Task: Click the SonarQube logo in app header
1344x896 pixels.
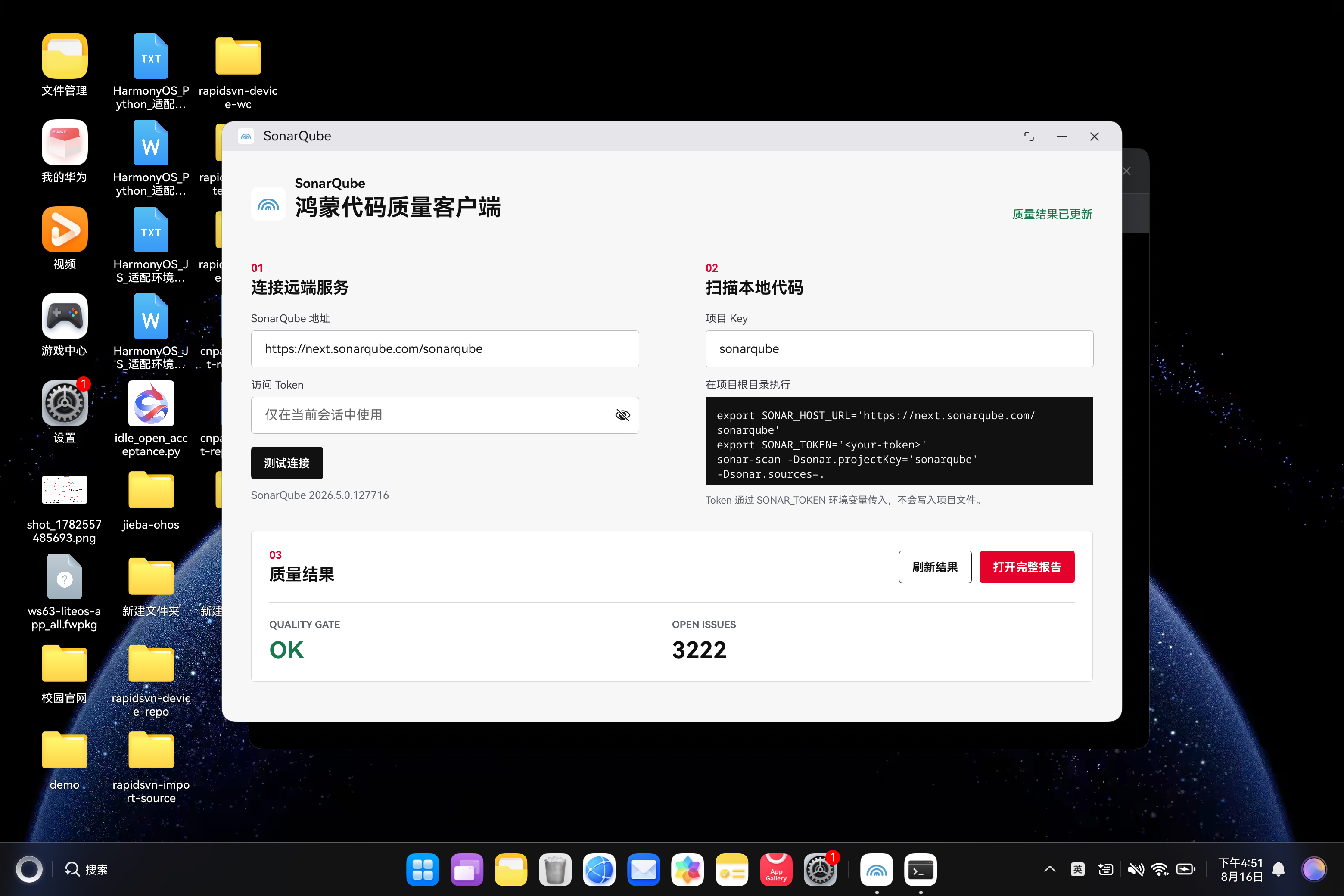Action: pos(268,204)
